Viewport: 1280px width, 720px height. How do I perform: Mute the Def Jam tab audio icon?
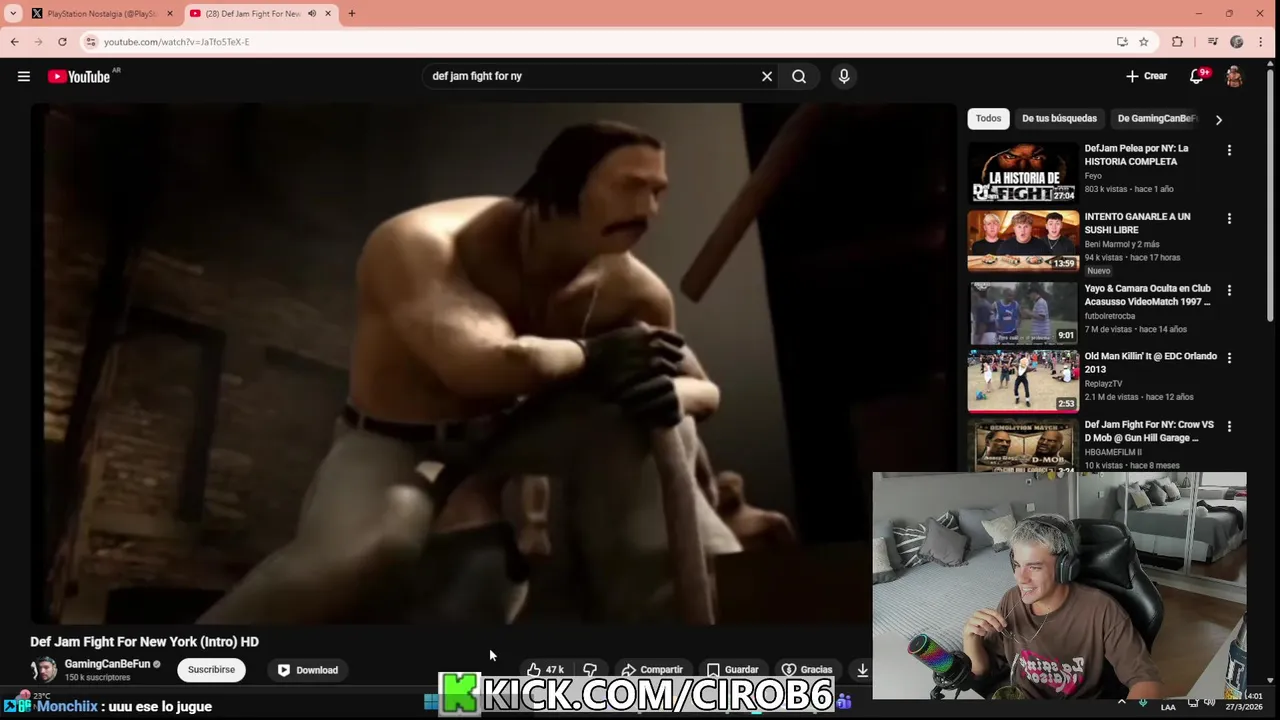[312, 14]
